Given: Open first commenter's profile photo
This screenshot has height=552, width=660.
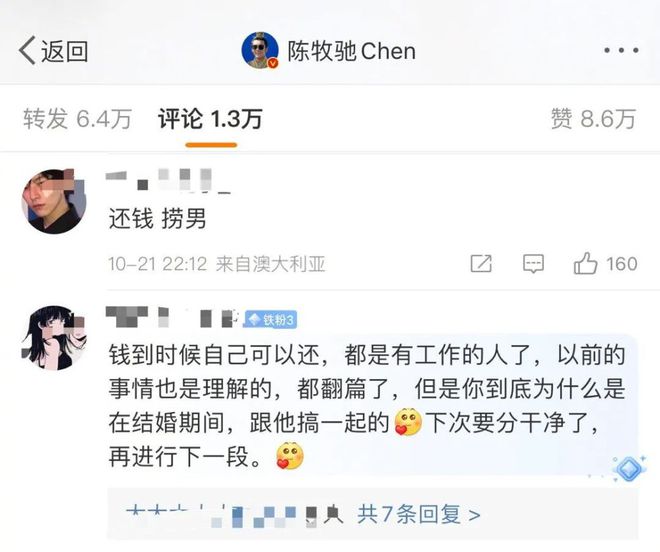Looking at the screenshot, I should pos(54,201).
